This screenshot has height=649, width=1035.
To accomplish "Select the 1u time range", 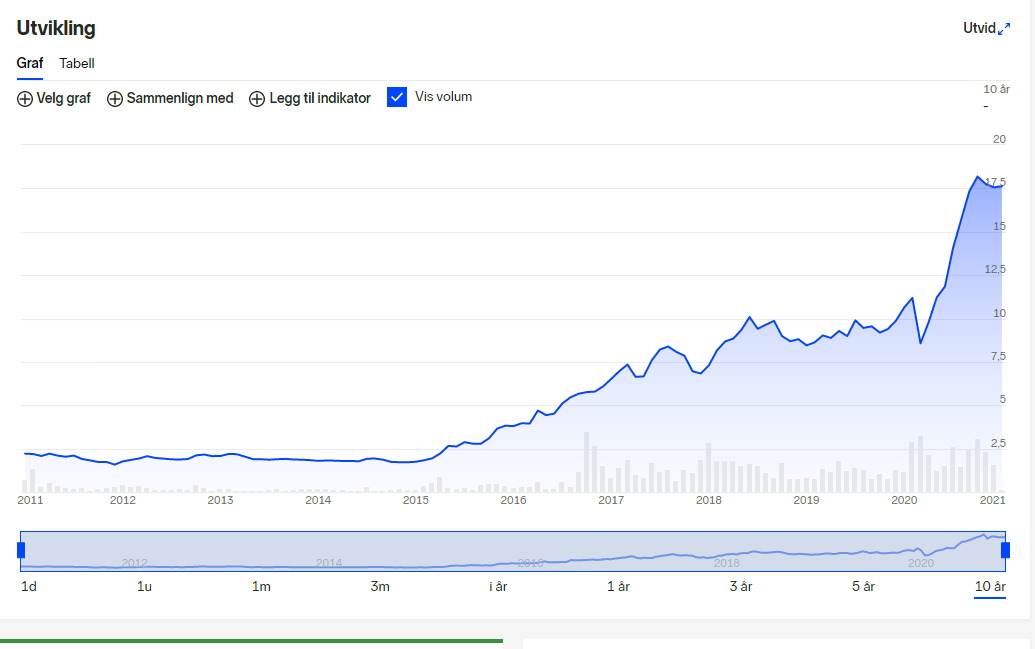I will point(144,586).
